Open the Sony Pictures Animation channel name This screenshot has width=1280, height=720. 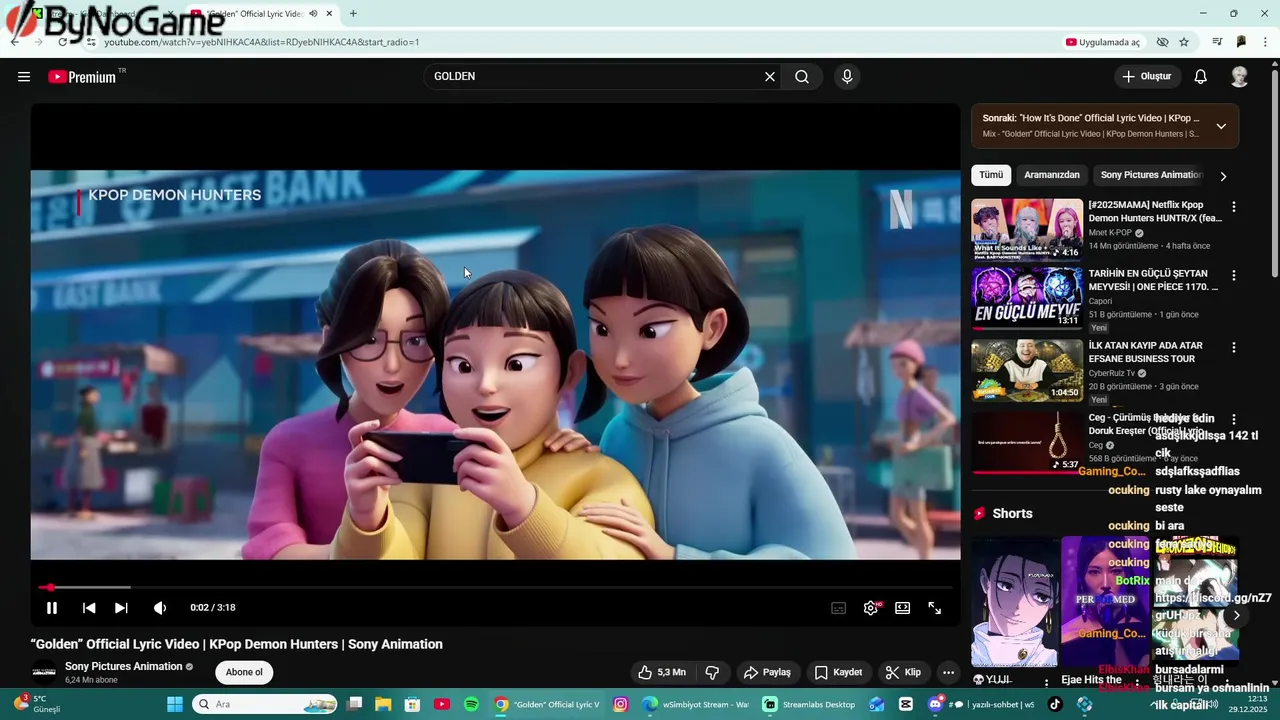click(x=124, y=666)
